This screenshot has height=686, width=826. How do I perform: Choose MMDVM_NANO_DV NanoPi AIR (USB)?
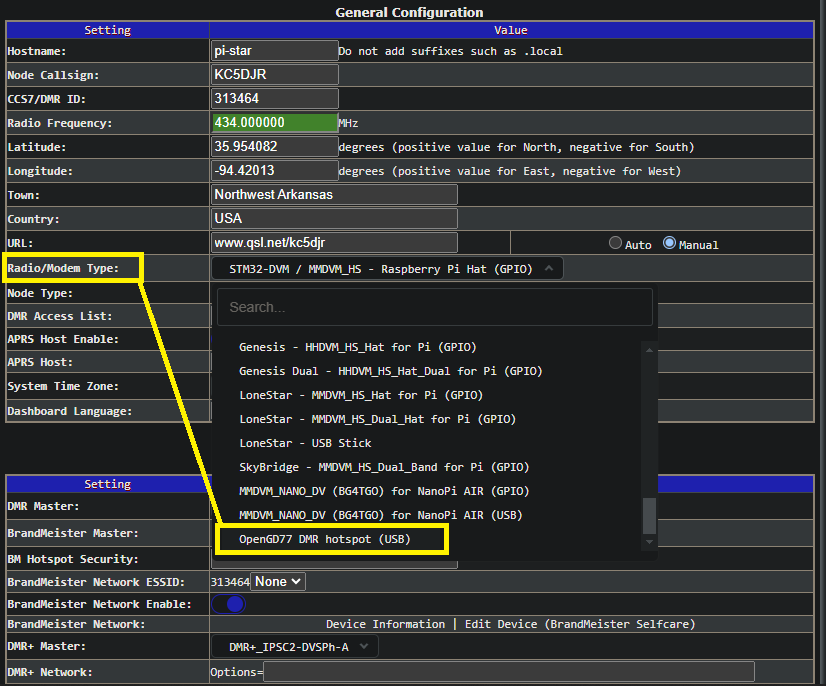pyautogui.click(x=380, y=515)
